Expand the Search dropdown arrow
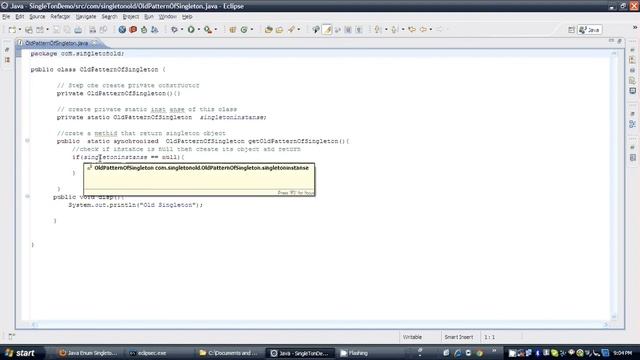This screenshot has width=640, height=360. click(299, 30)
